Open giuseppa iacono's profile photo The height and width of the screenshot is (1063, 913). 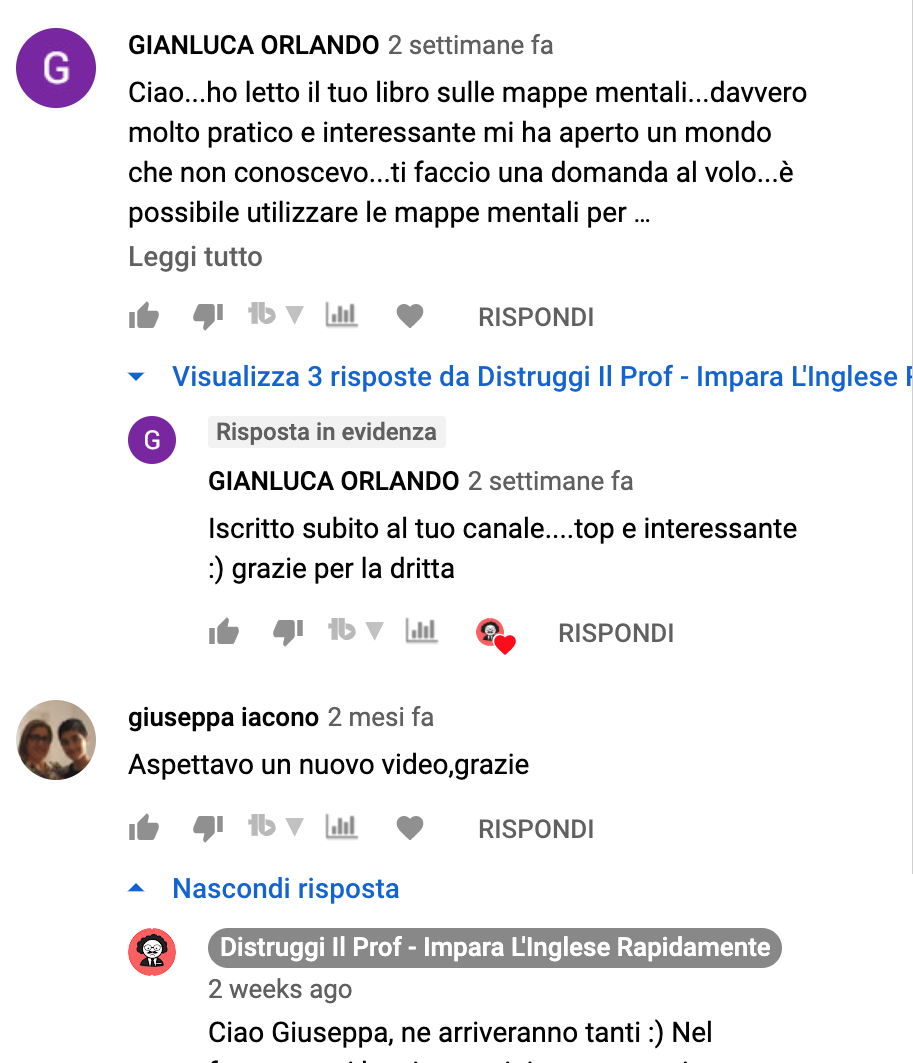click(x=56, y=740)
